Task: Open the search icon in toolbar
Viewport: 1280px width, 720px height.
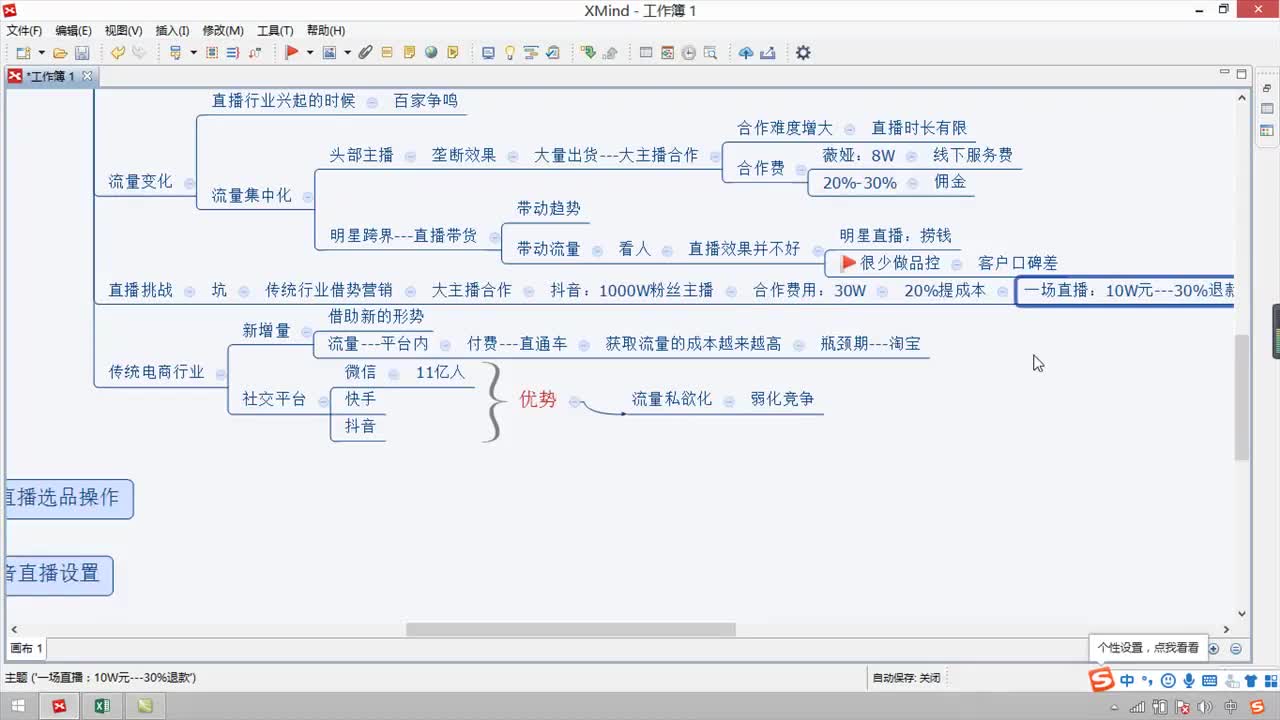Action: 710,52
